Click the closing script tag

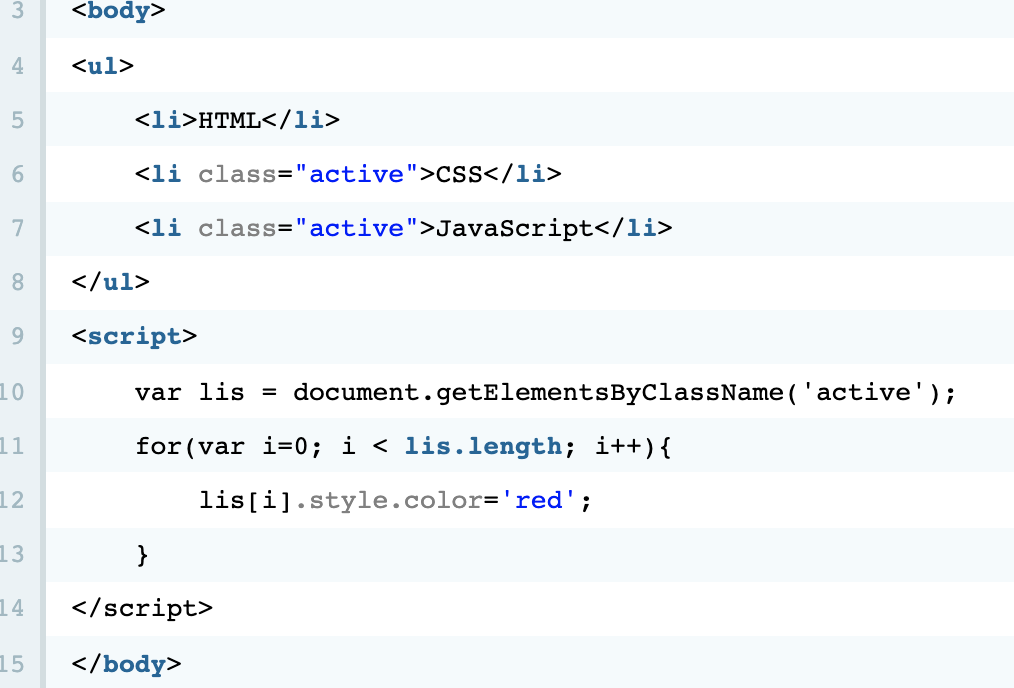(142, 608)
